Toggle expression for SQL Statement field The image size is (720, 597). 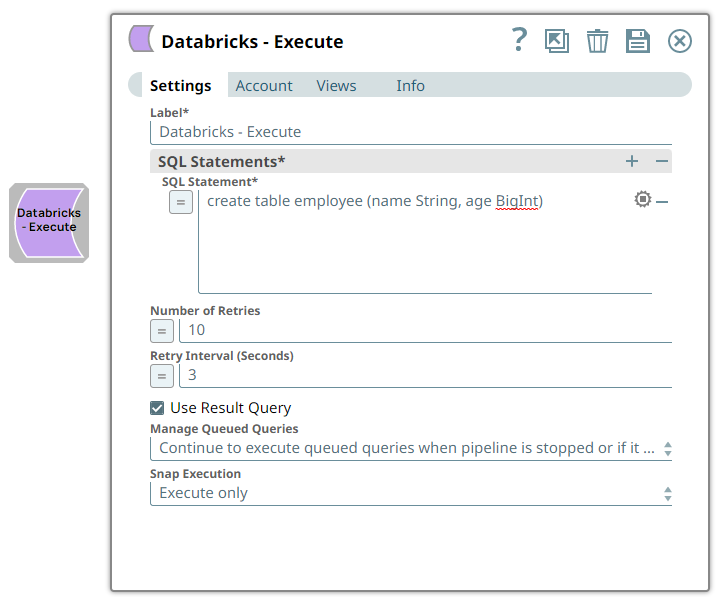tap(180, 202)
